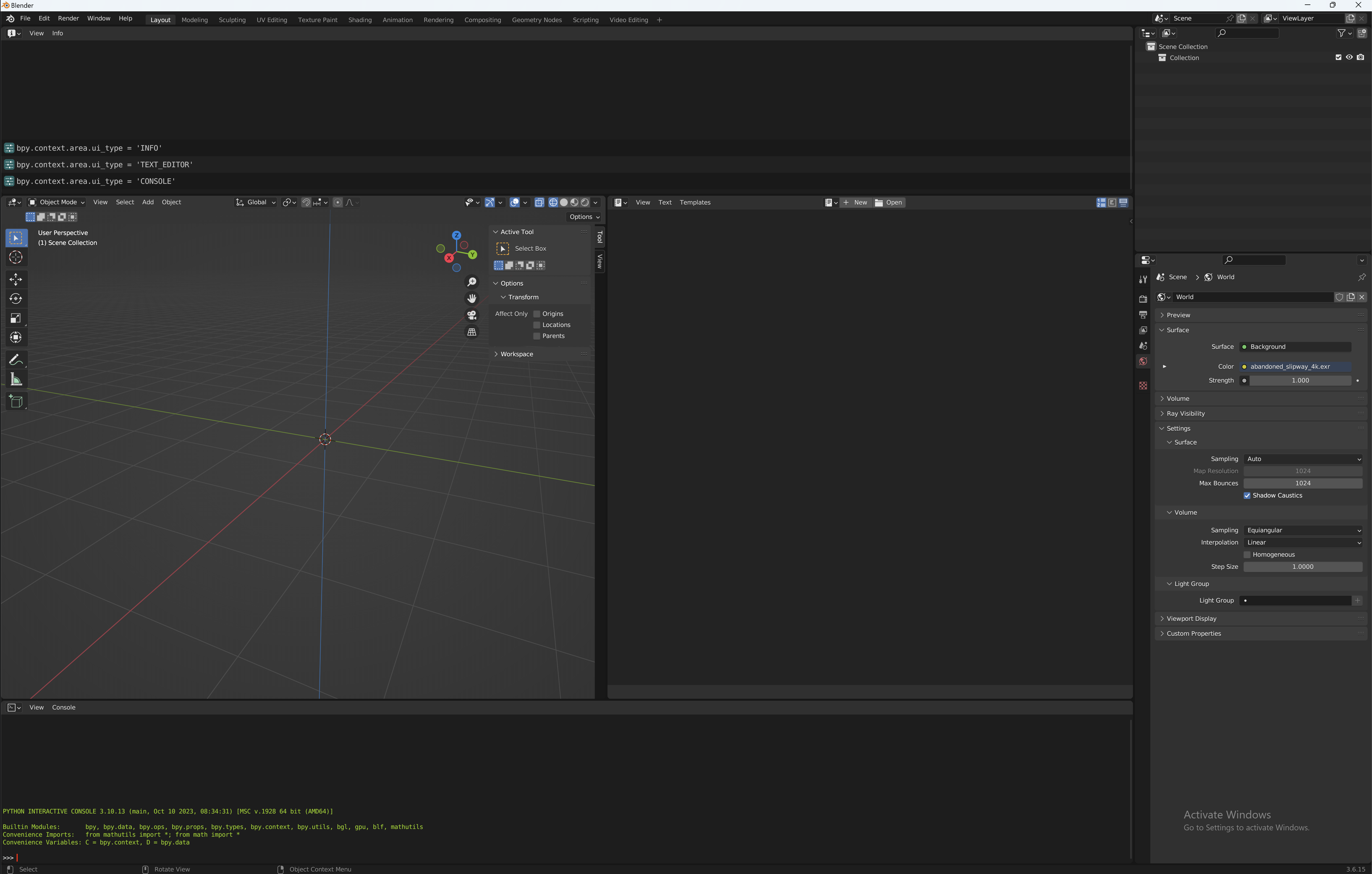
Task: Switch perspective/orthographic grid icon
Action: 472,332
